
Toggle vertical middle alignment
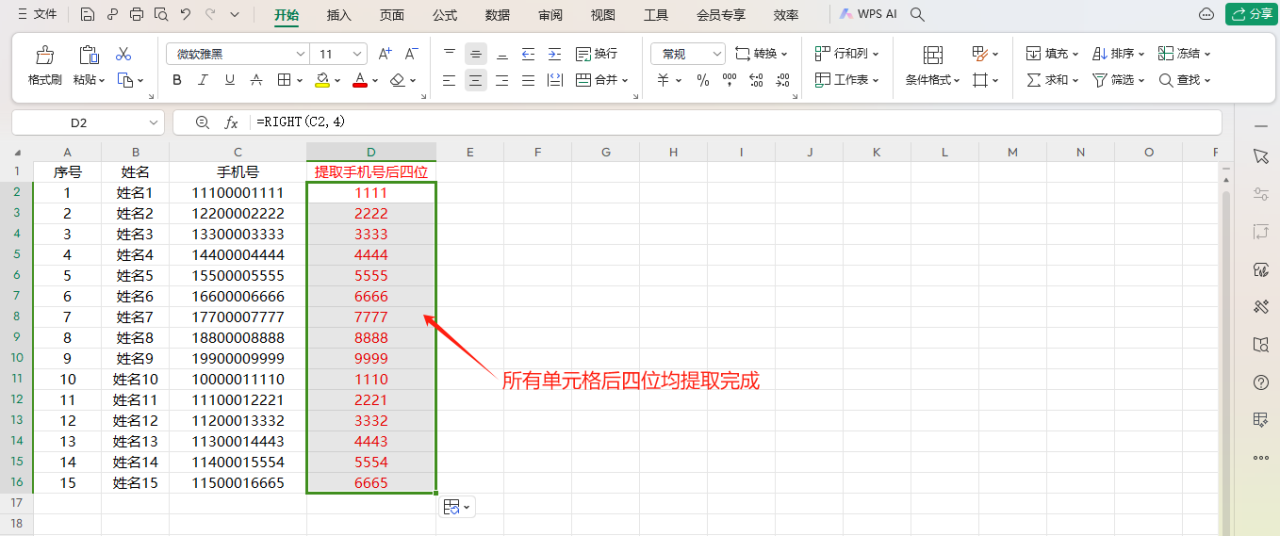tap(476, 54)
